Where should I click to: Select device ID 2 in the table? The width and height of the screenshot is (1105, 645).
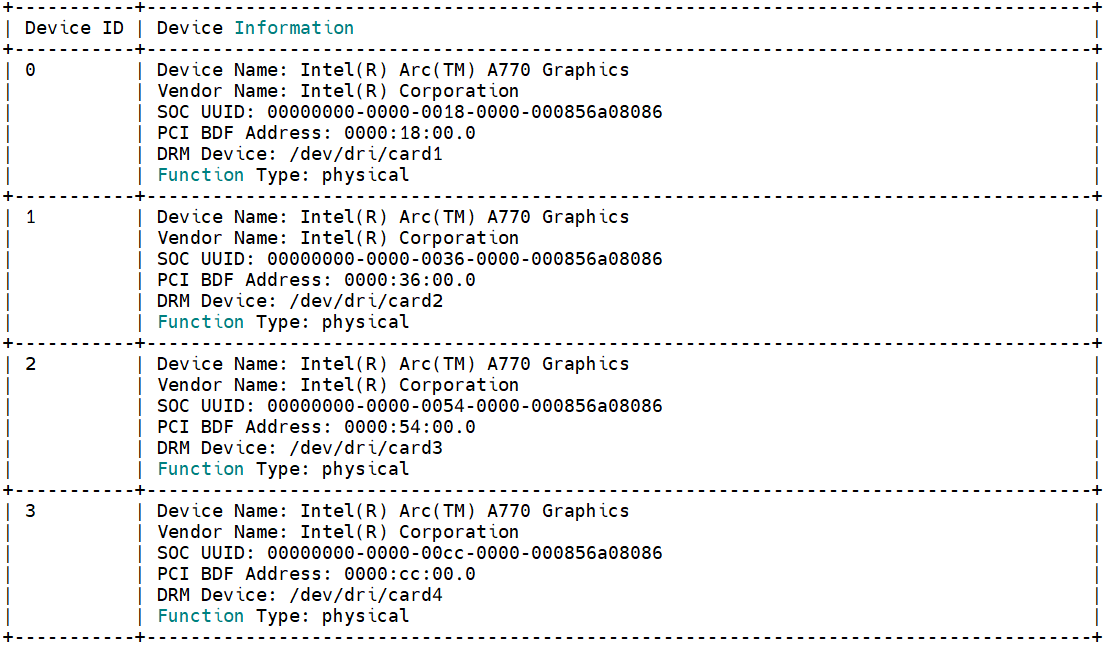click(x=30, y=364)
